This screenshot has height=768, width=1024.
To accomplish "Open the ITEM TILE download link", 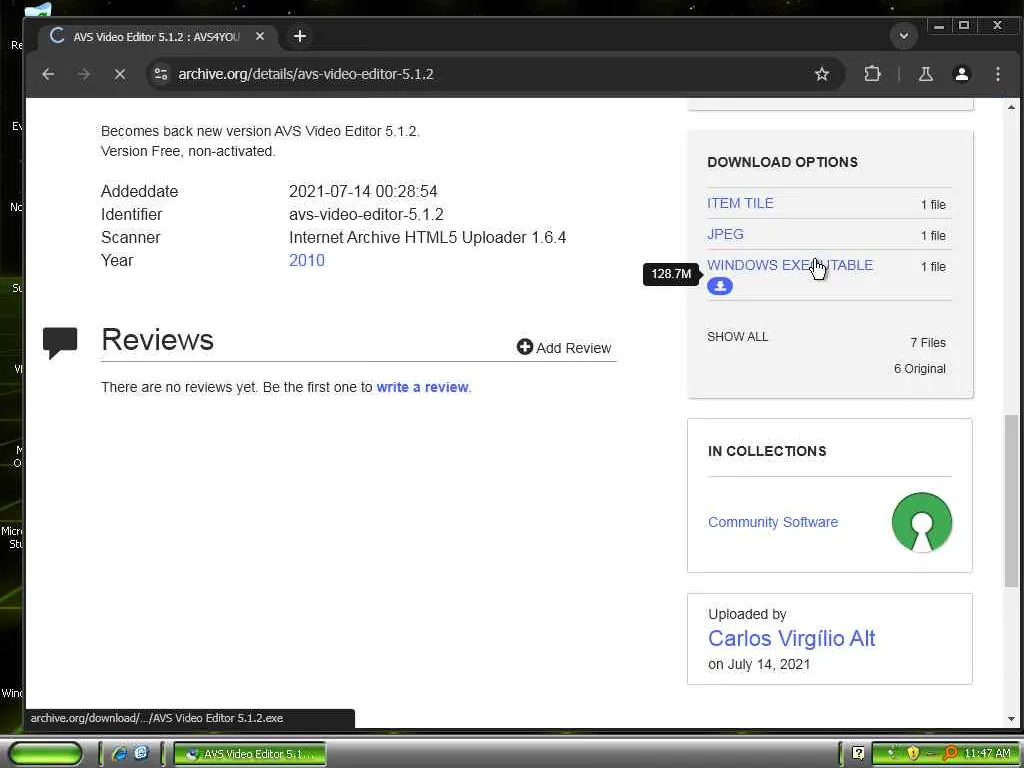I will (x=740, y=203).
